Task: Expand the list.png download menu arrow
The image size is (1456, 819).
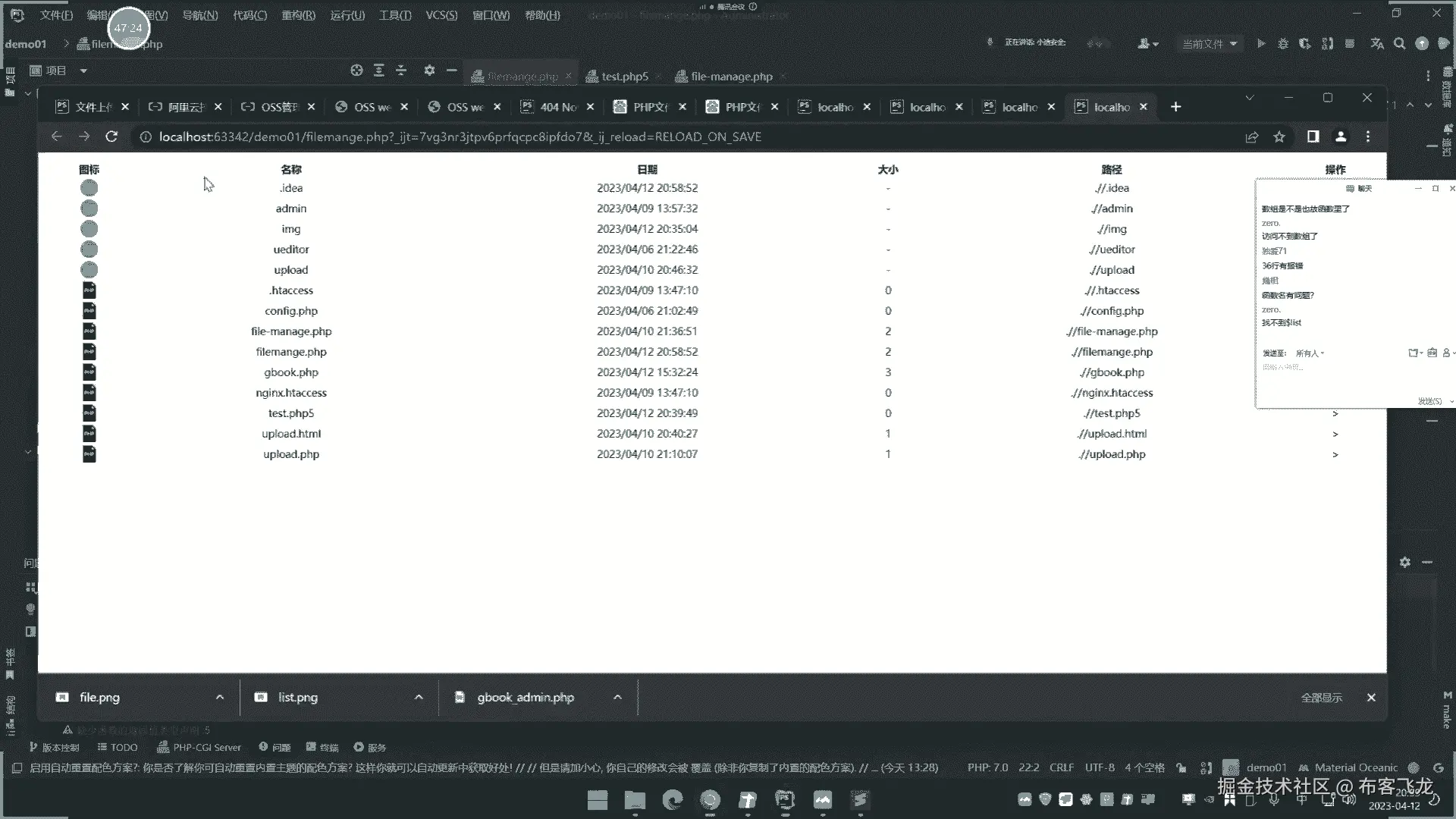Action: point(419,698)
